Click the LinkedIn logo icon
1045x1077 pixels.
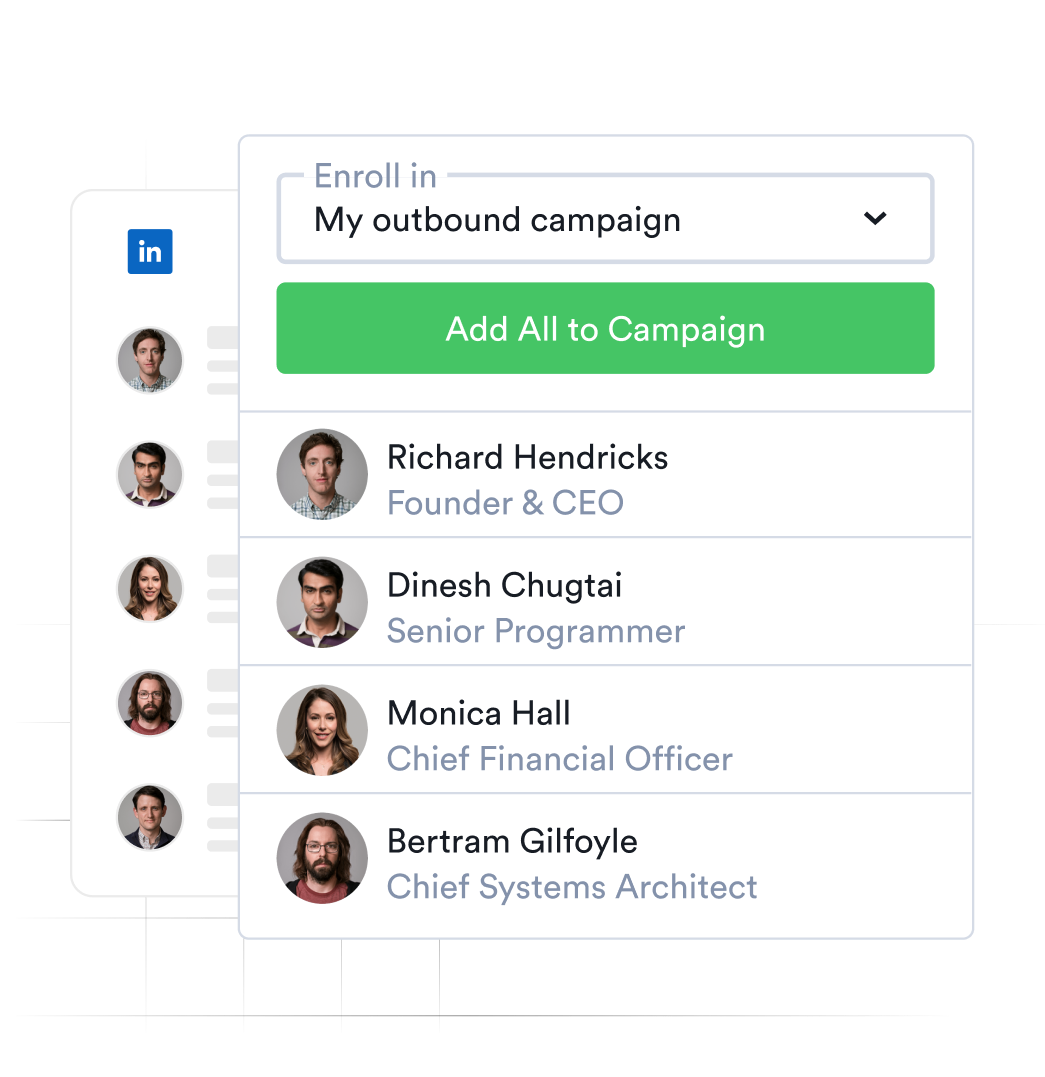click(x=150, y=251)
